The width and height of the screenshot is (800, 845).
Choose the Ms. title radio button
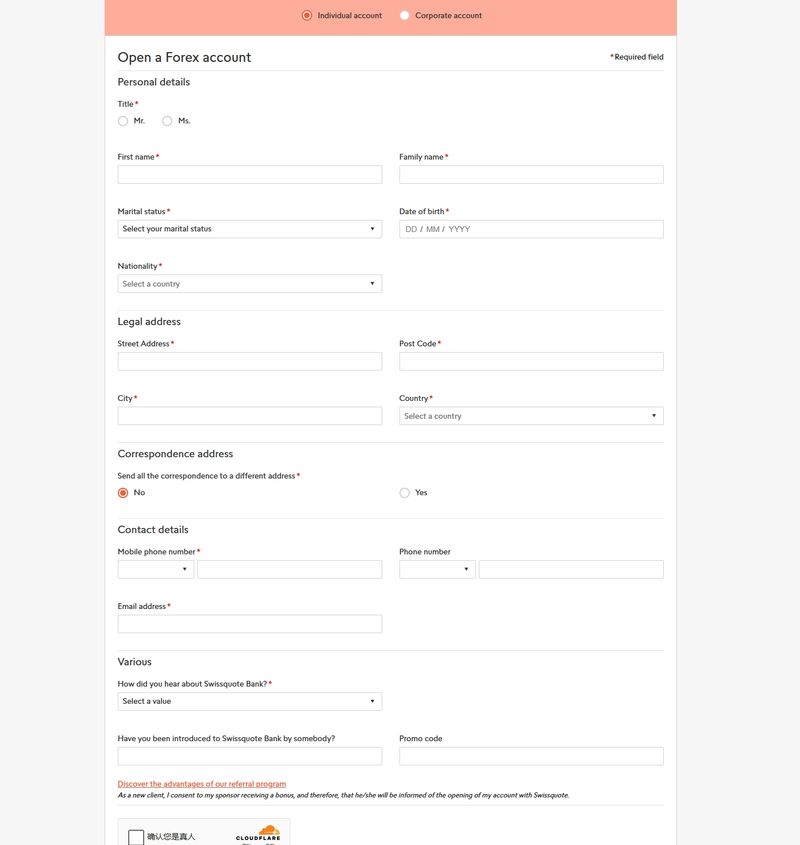[x=167, y=121]
